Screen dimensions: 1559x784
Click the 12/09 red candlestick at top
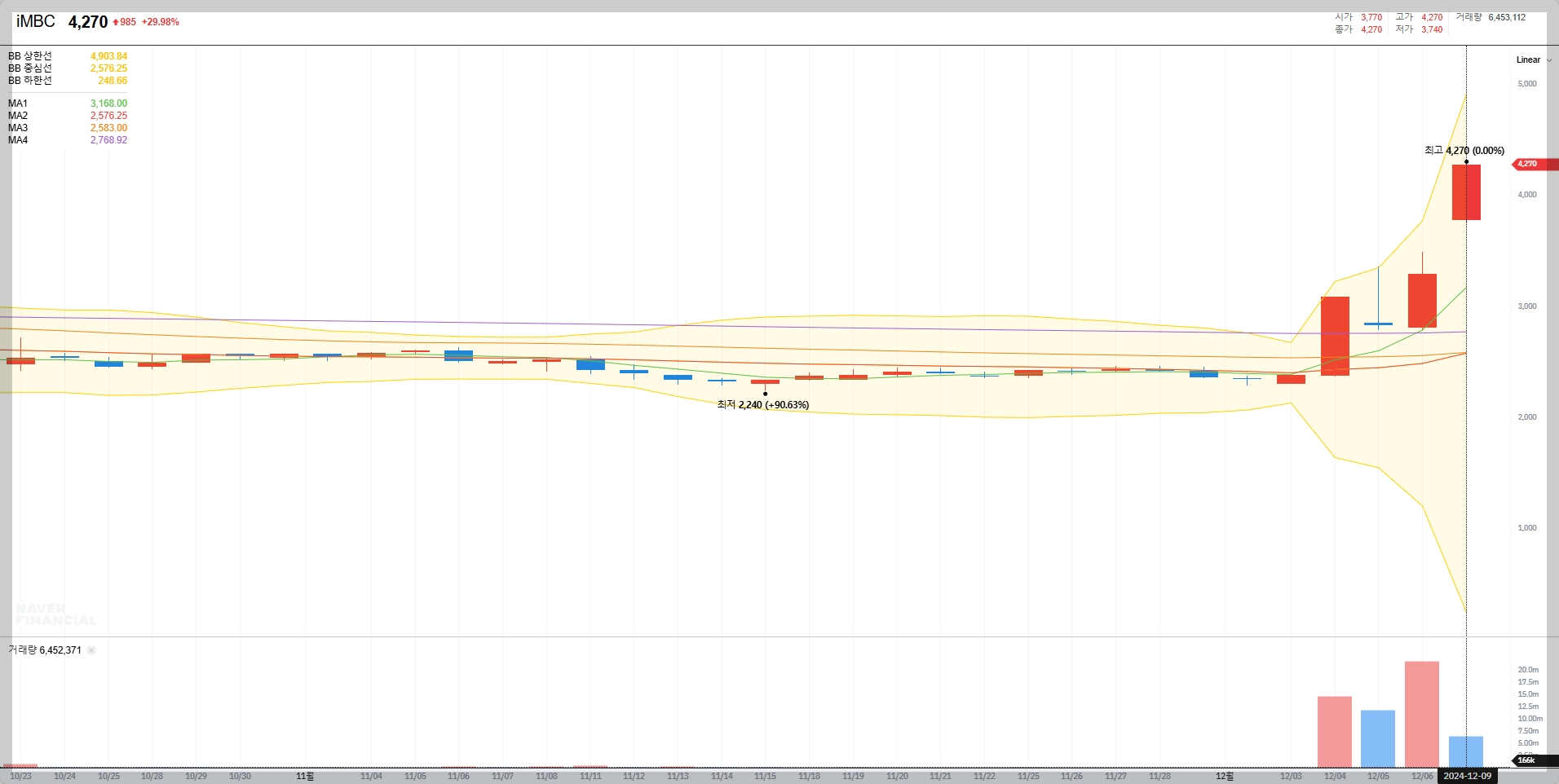1466,192
